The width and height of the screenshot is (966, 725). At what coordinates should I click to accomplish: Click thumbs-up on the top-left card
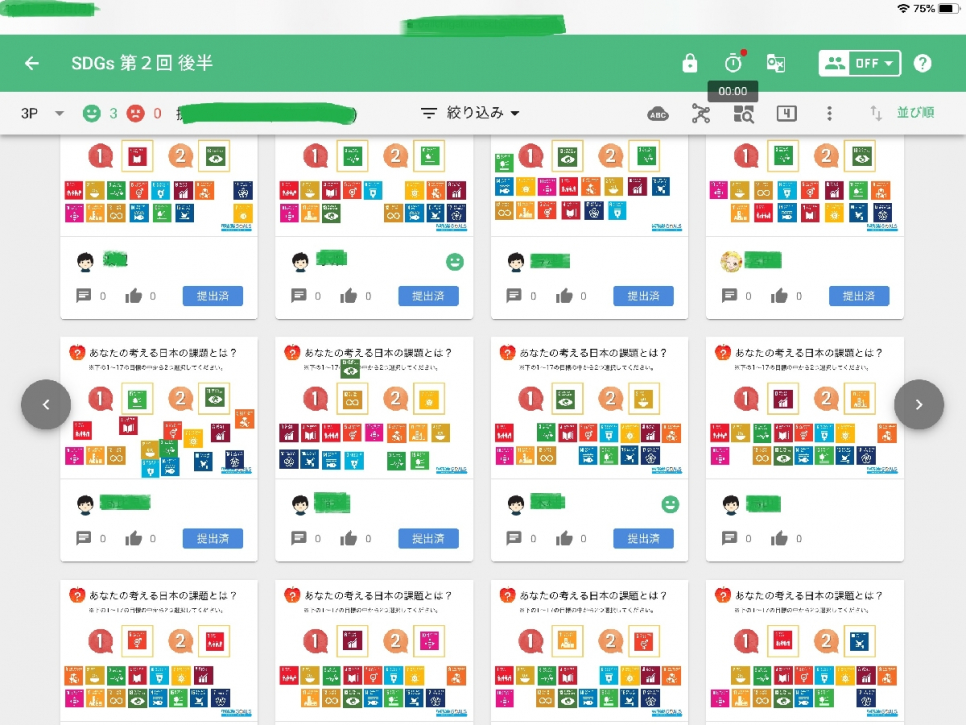133,296
